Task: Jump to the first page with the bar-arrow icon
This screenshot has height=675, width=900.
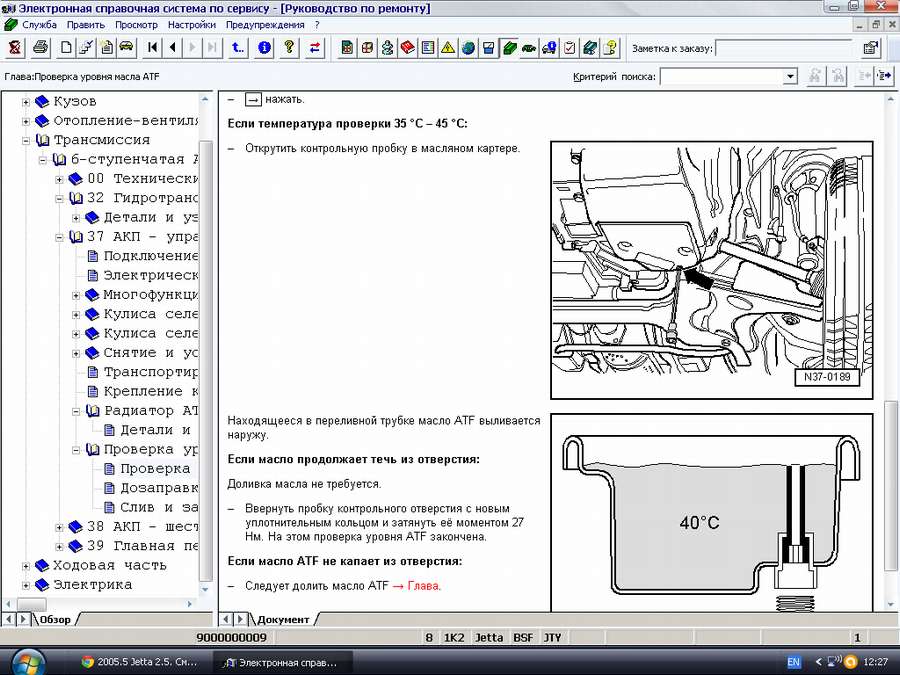Action: [153, 48]
